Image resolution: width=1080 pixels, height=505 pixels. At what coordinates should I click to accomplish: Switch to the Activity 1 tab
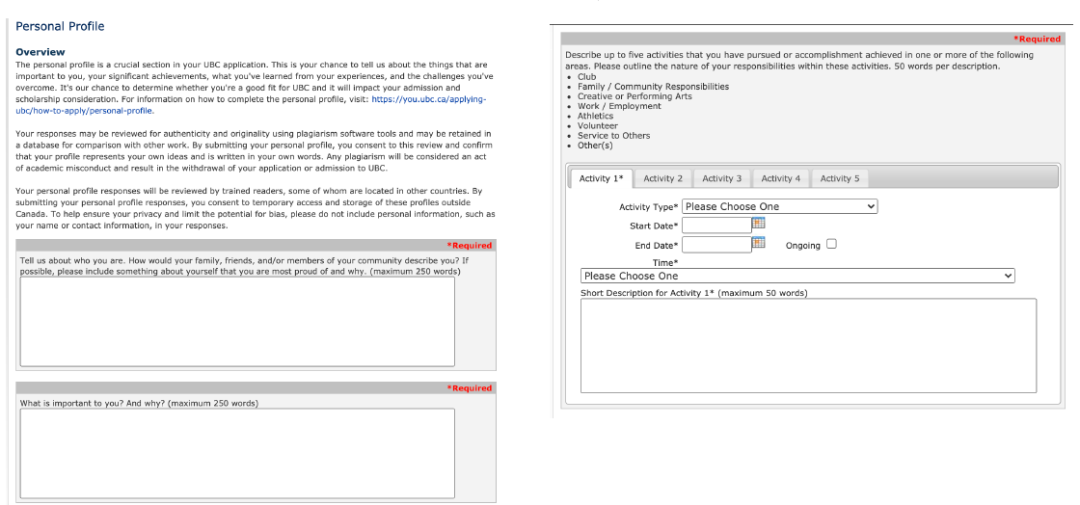pyautogui.click(x=601, y=178)
